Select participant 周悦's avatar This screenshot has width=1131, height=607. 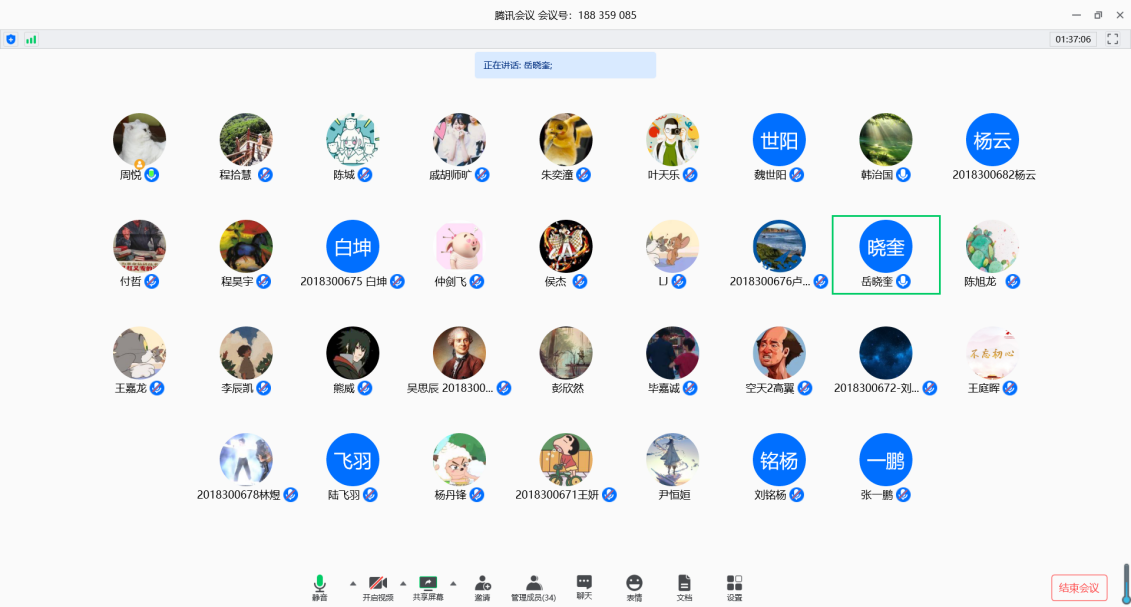click(x=139, y=140)
